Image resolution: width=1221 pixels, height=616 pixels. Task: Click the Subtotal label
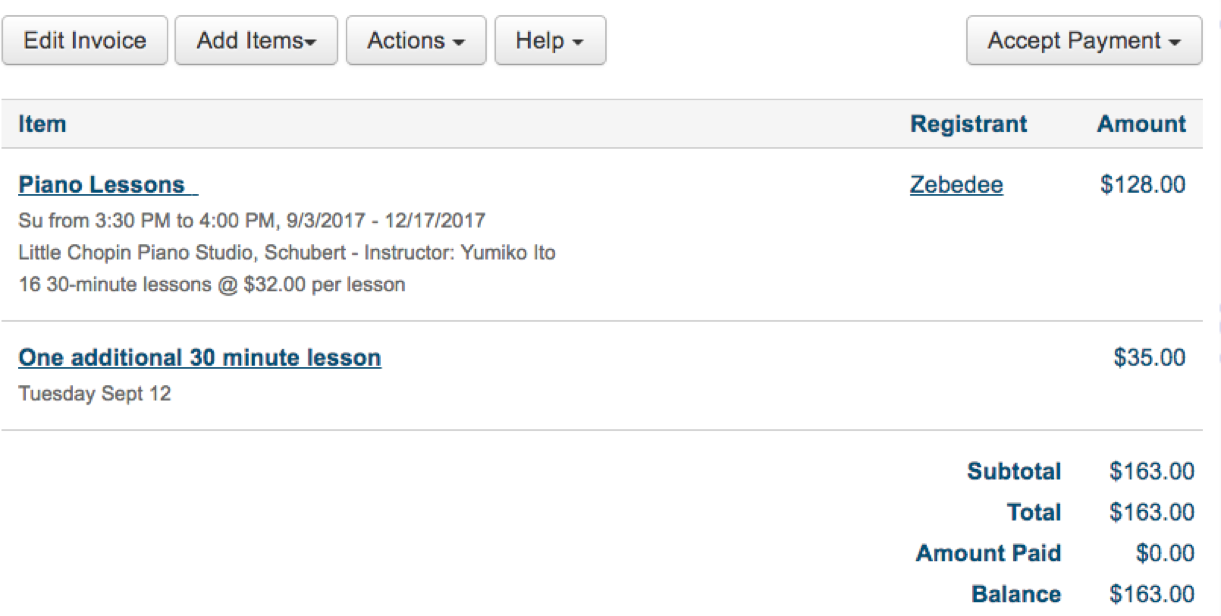(x=1014, y=472)
